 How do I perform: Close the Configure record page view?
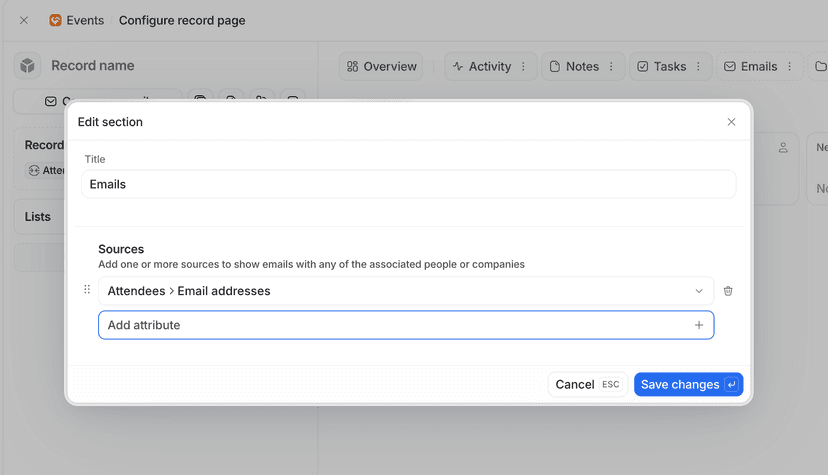click(x=24, y=21)
